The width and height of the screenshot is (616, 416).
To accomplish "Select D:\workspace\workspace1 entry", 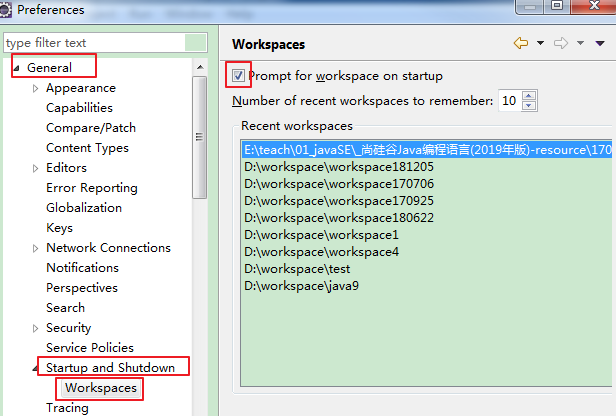I will pos(321,235).
